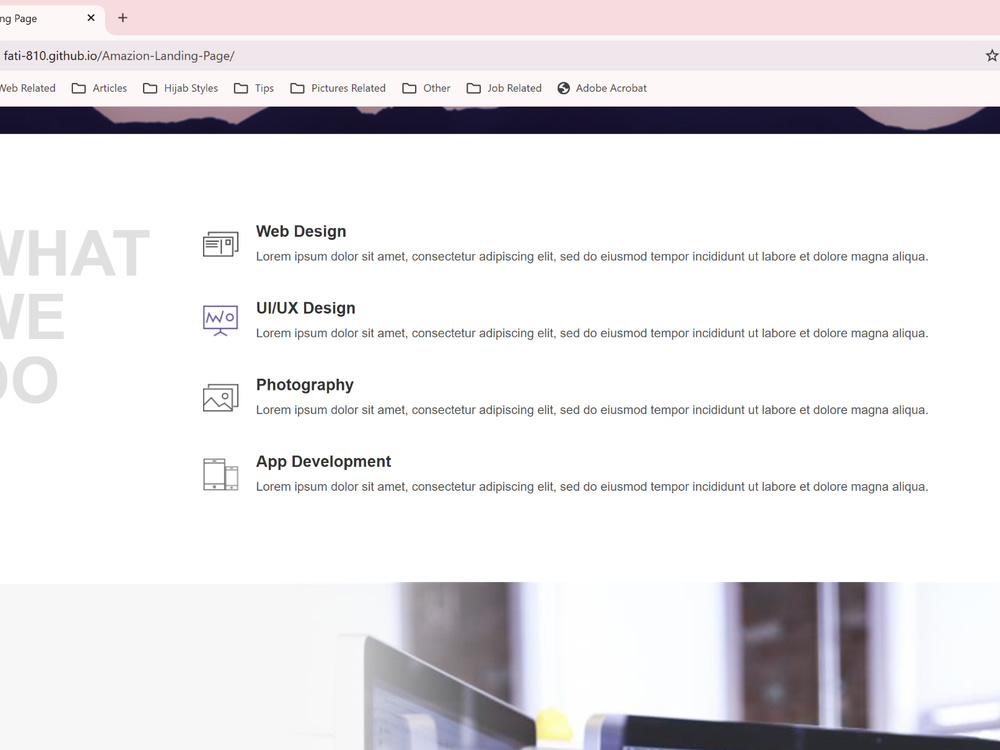Close the current Landing Page tab
The image size is (1000, 750).
point(91,18)
